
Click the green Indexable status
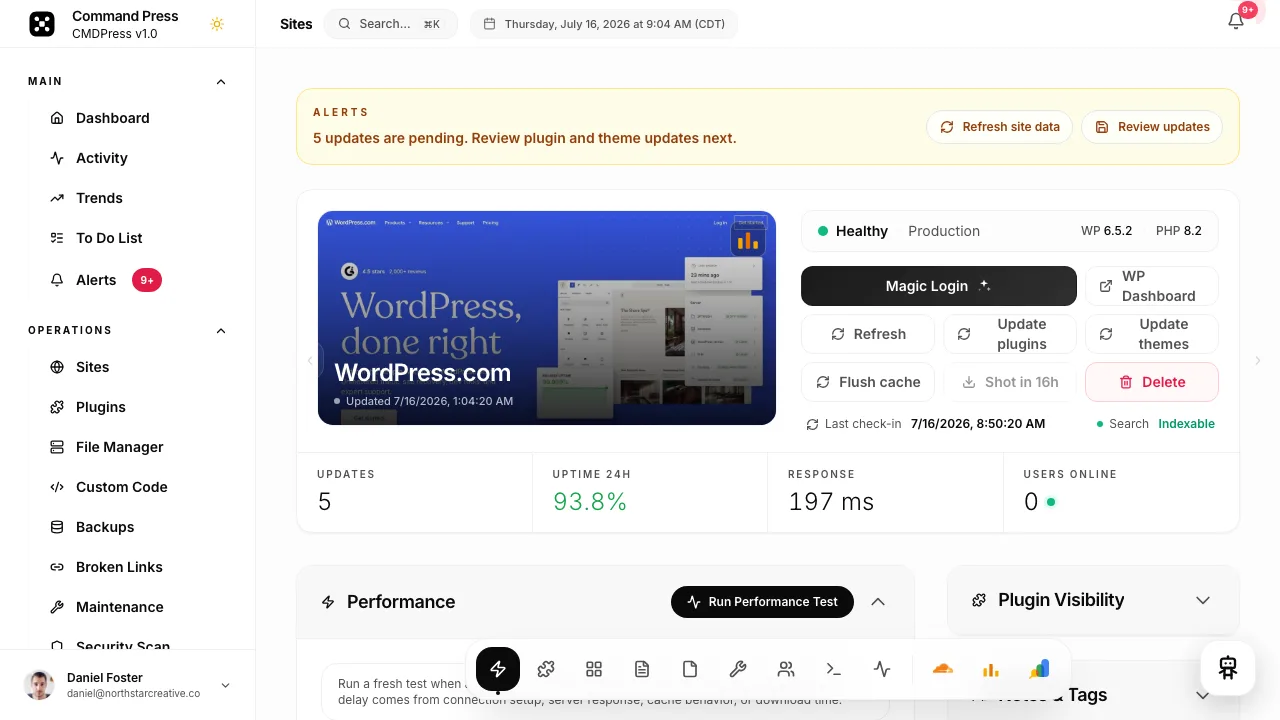[1186, 424]
